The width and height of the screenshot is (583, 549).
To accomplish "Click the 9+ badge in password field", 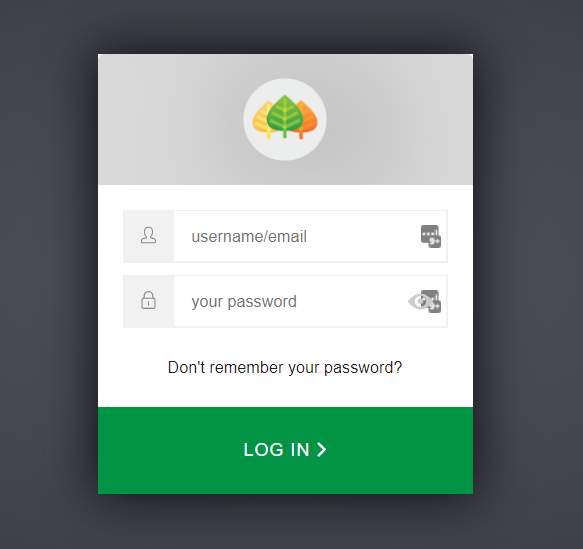I will coord(435,307).
